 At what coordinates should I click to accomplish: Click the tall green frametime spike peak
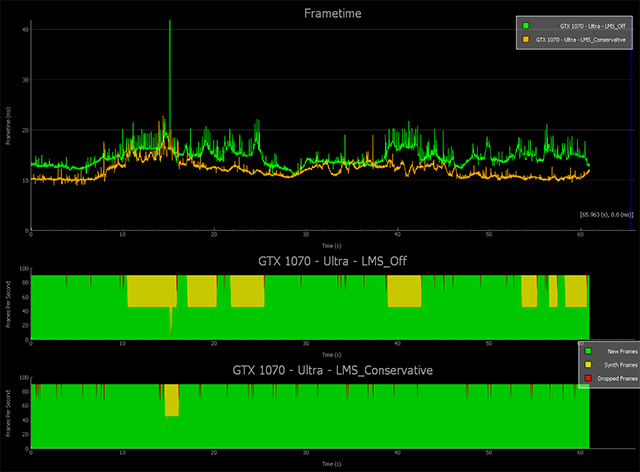170,21
